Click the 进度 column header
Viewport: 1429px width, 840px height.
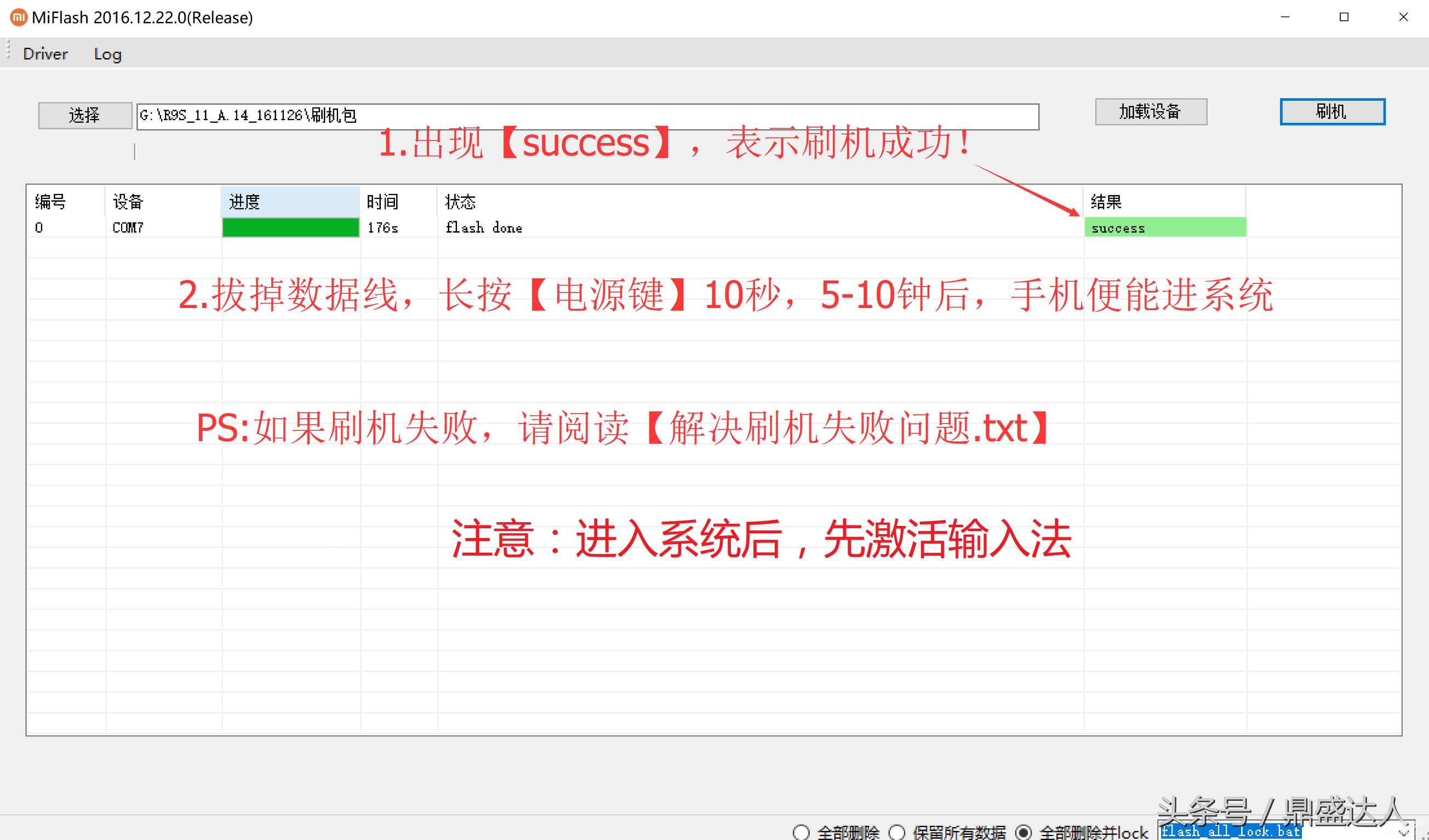[290, 201]
